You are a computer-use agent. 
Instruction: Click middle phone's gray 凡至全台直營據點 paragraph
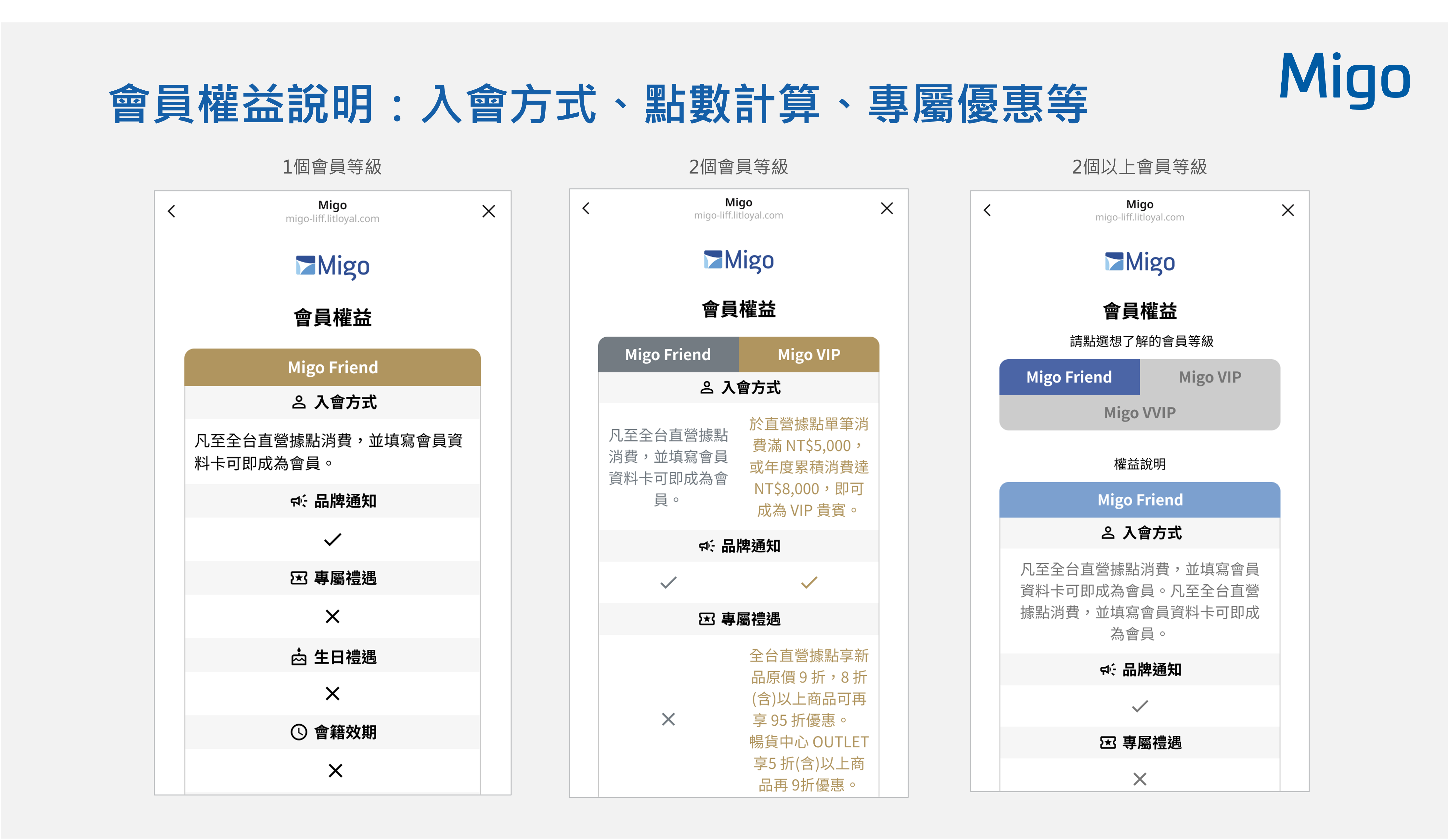[668, 467]
